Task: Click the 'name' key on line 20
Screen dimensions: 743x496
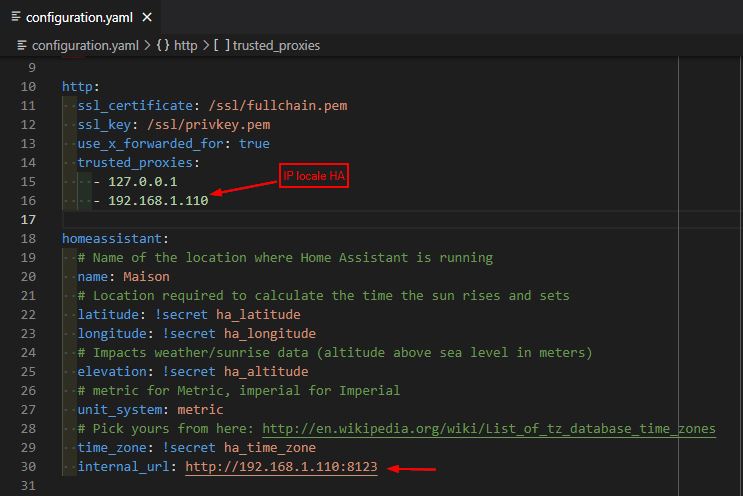Action: [x=93, y=277]
